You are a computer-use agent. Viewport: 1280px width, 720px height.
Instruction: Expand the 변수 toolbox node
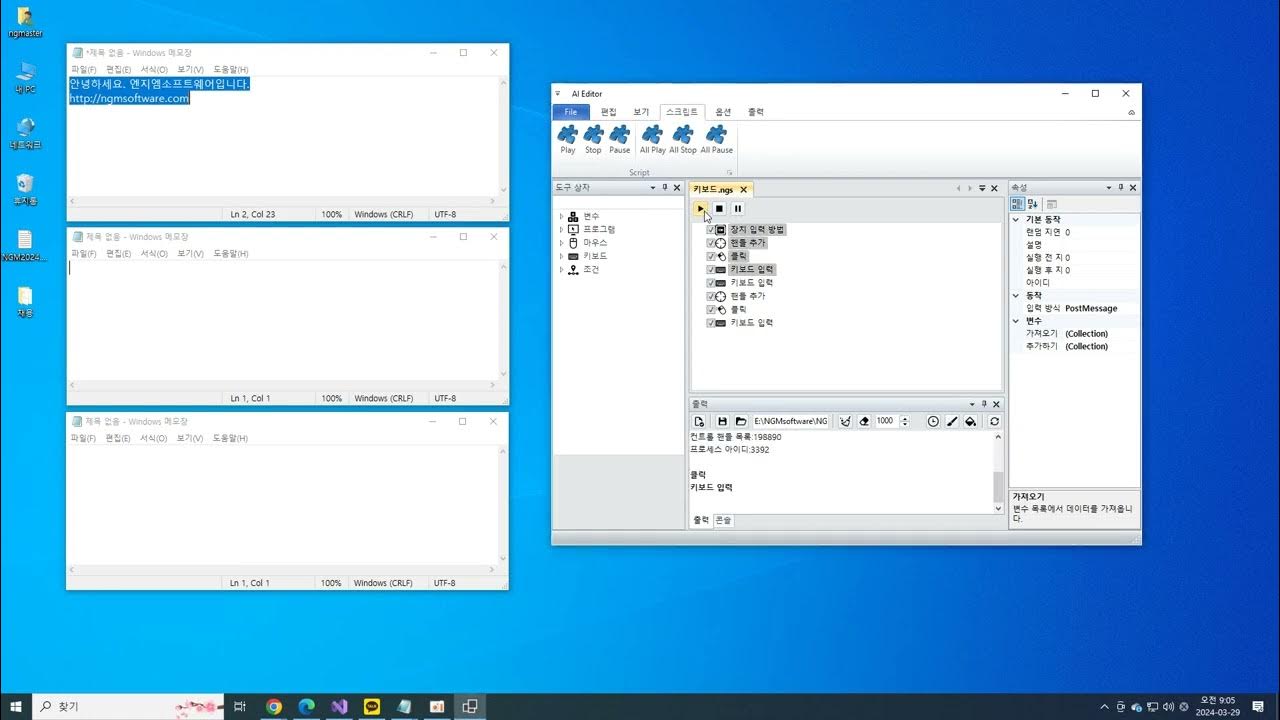click(561, 216)
